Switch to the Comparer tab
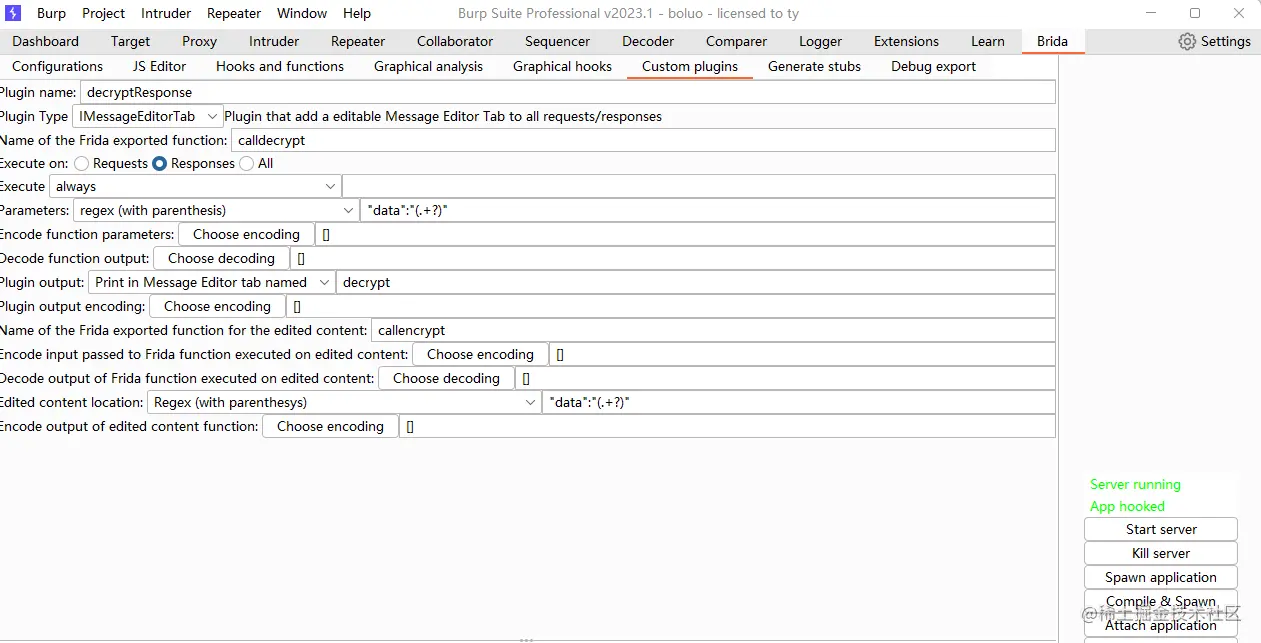This screenshot has width=1261, height=643. [736, 41]
